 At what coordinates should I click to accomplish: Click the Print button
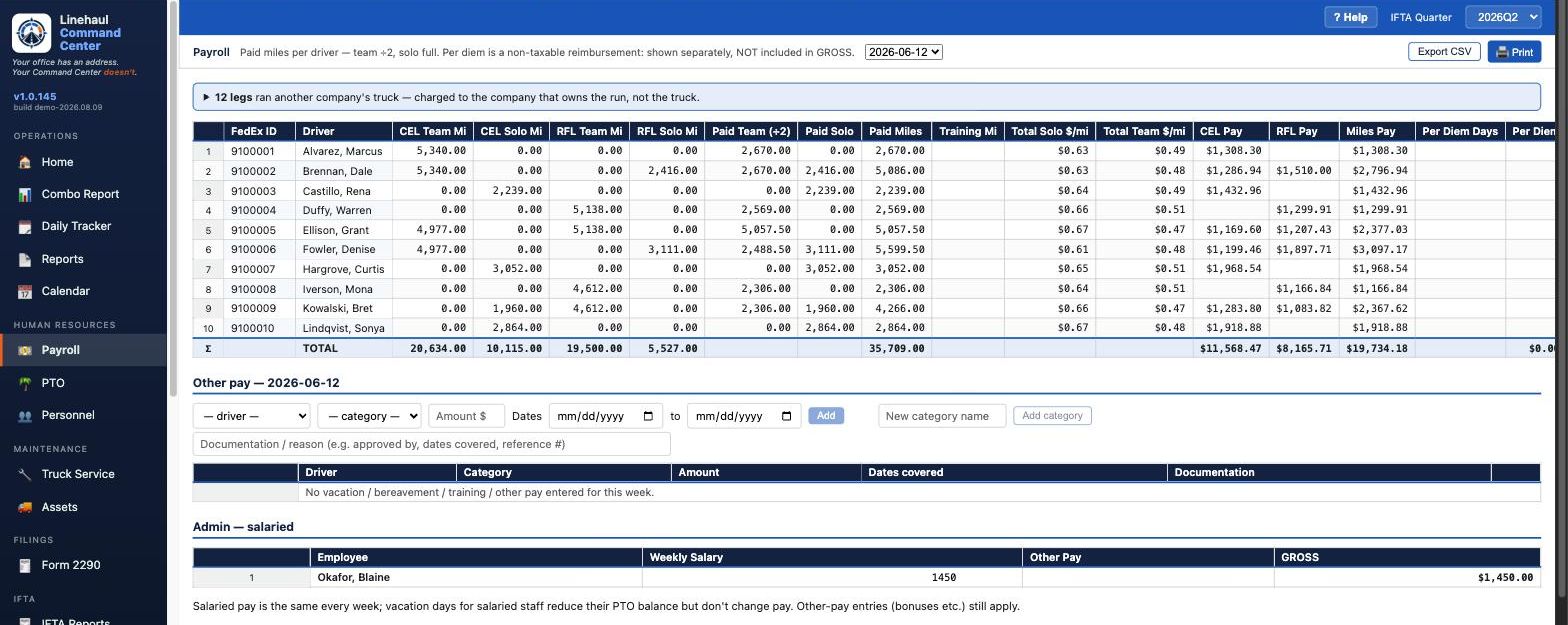pos(1514,52)
